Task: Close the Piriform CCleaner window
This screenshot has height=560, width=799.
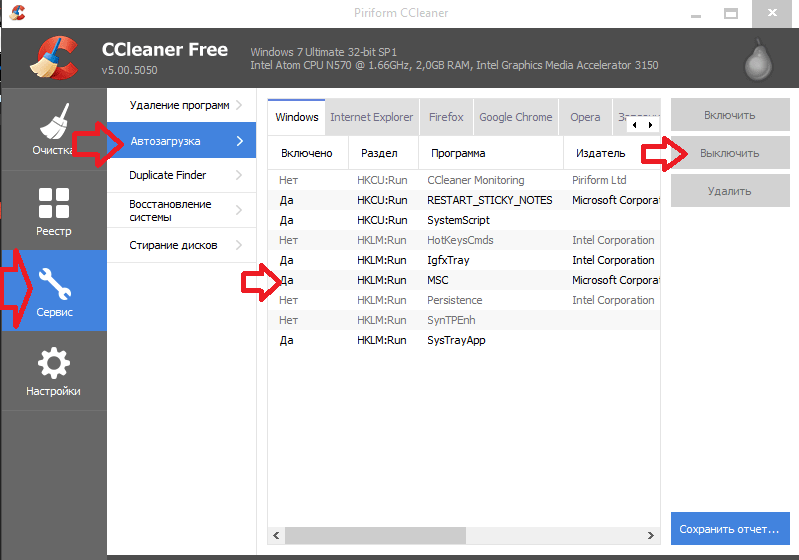Action: 773,13
